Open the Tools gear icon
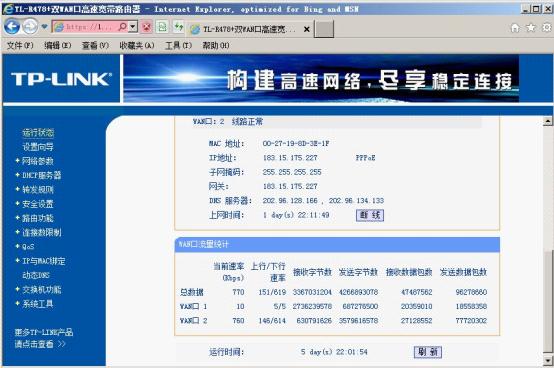The height and width of the screenshot is (368, 554). click(x=546, y=28)
